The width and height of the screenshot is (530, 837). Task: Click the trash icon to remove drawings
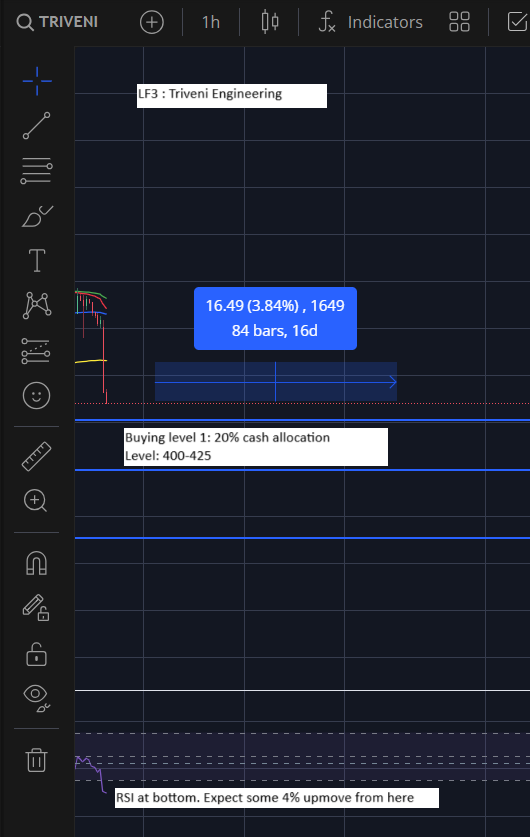pos(36,760)
